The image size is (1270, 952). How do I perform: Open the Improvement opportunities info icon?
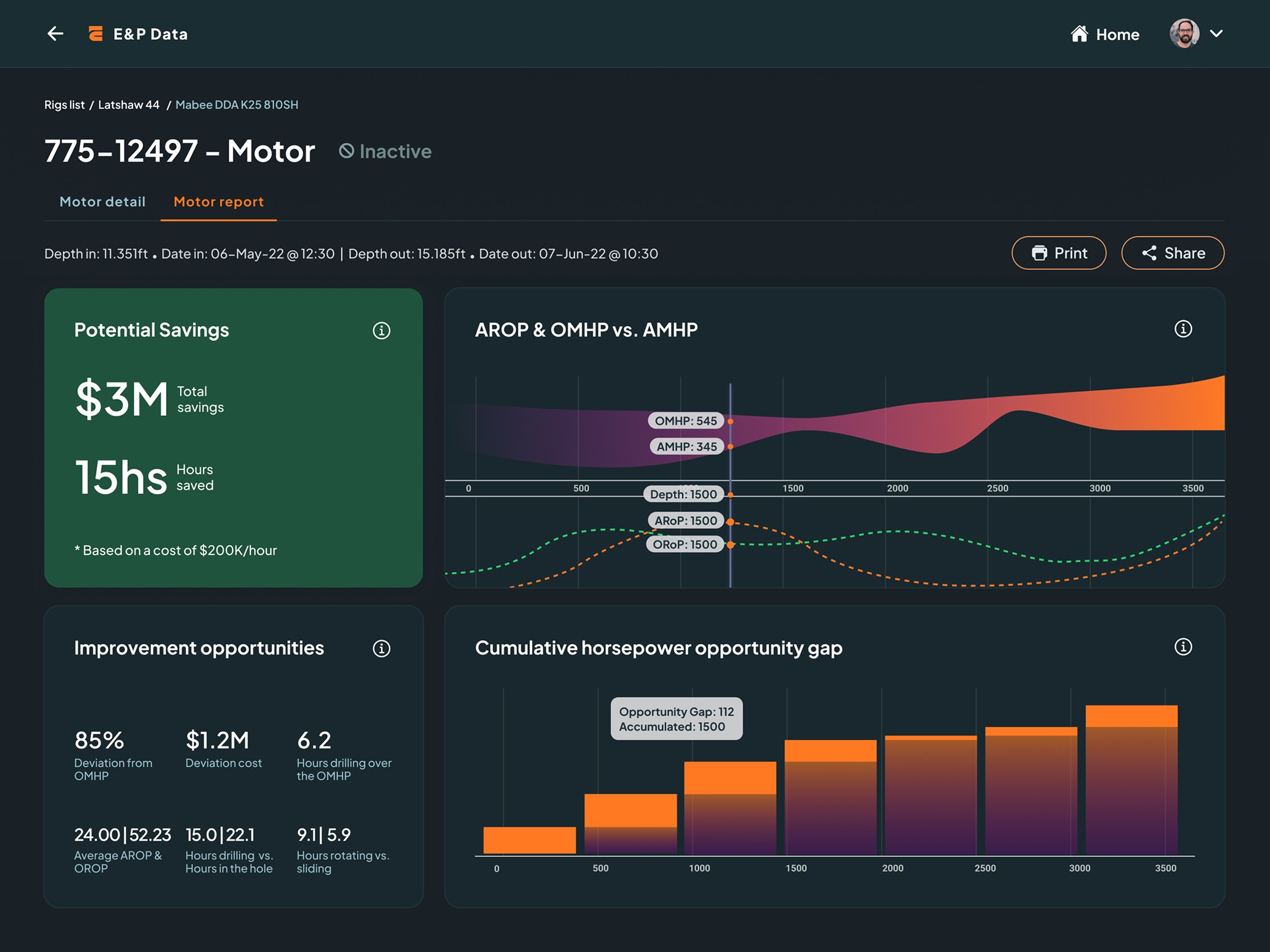(x=381, y=648)
